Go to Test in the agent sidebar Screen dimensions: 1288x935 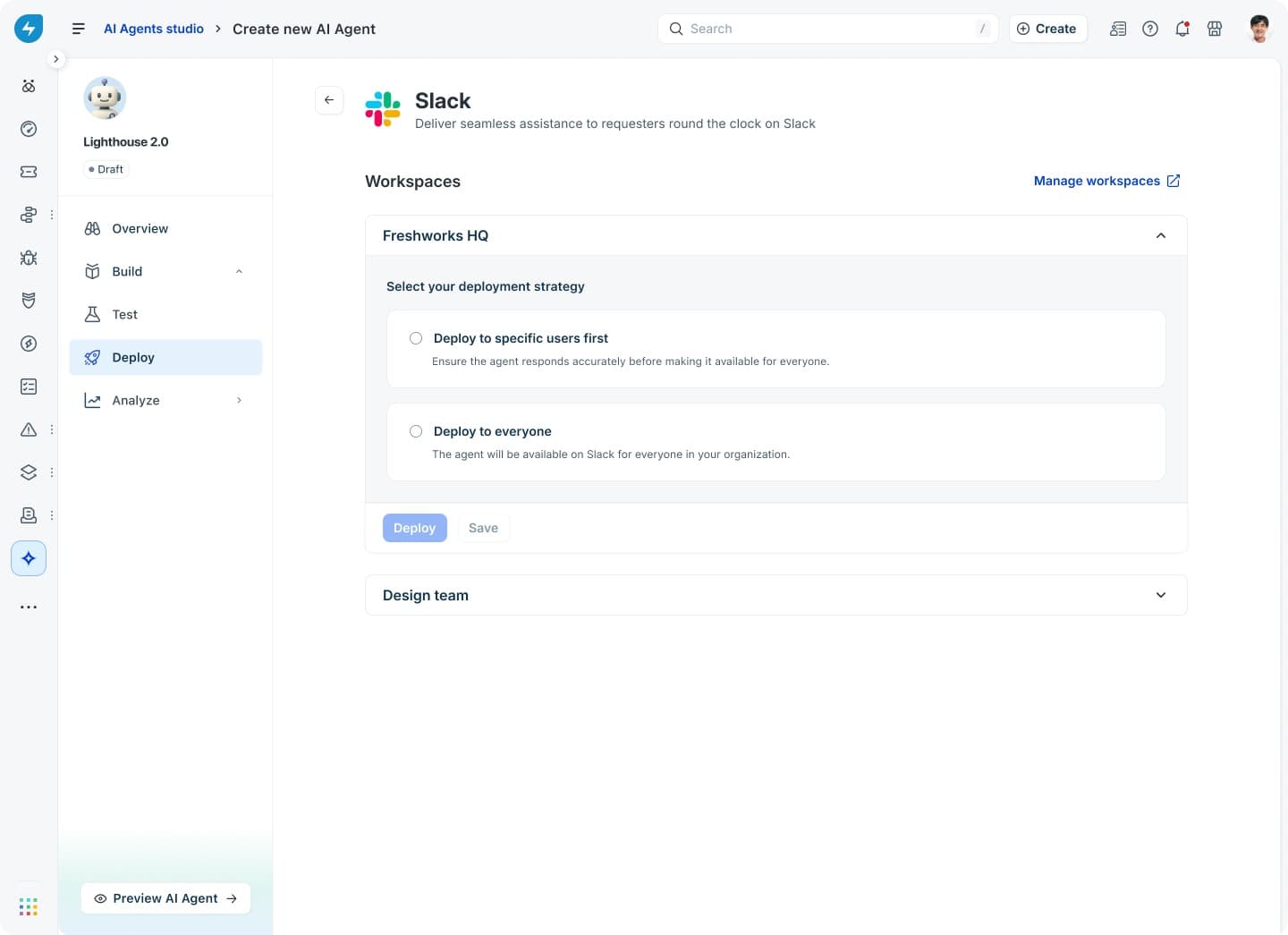(165, 314)
